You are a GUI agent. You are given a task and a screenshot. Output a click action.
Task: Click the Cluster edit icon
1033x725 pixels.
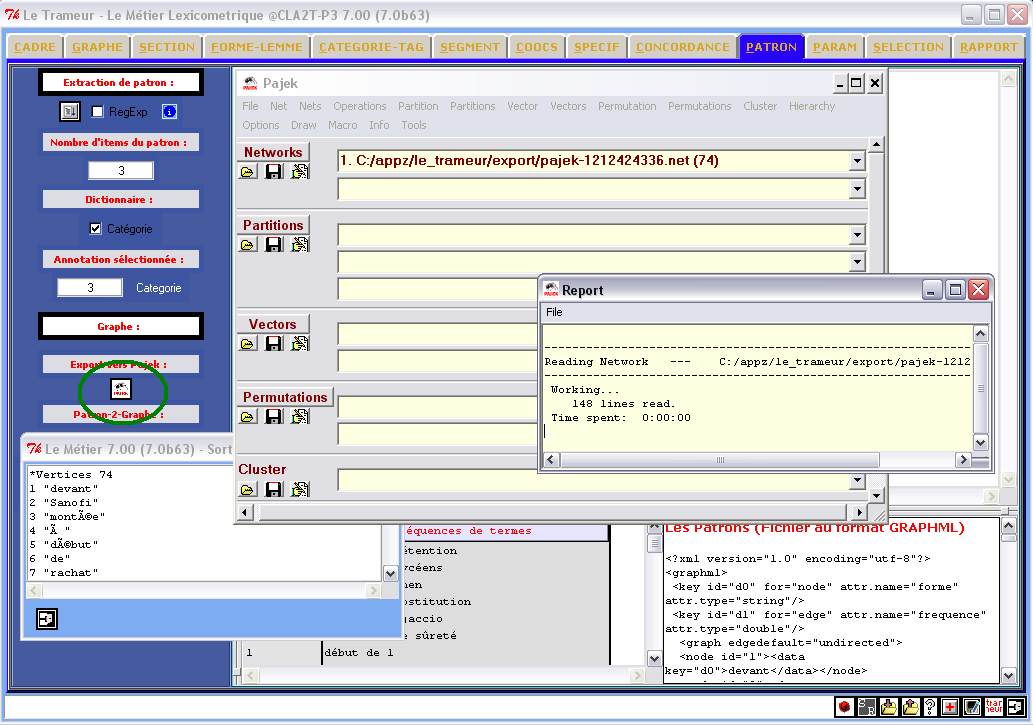[300, 490]
